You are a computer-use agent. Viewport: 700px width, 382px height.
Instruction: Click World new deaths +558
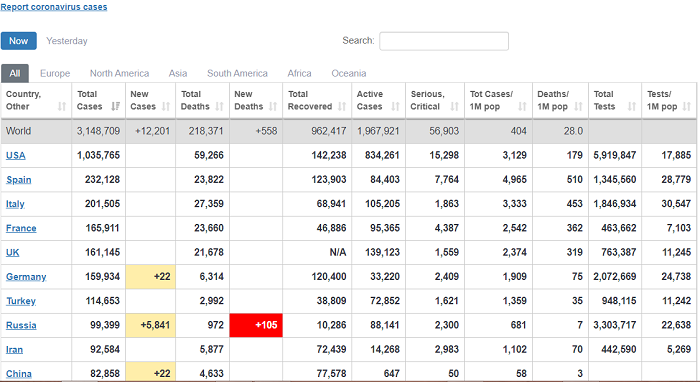266,131
